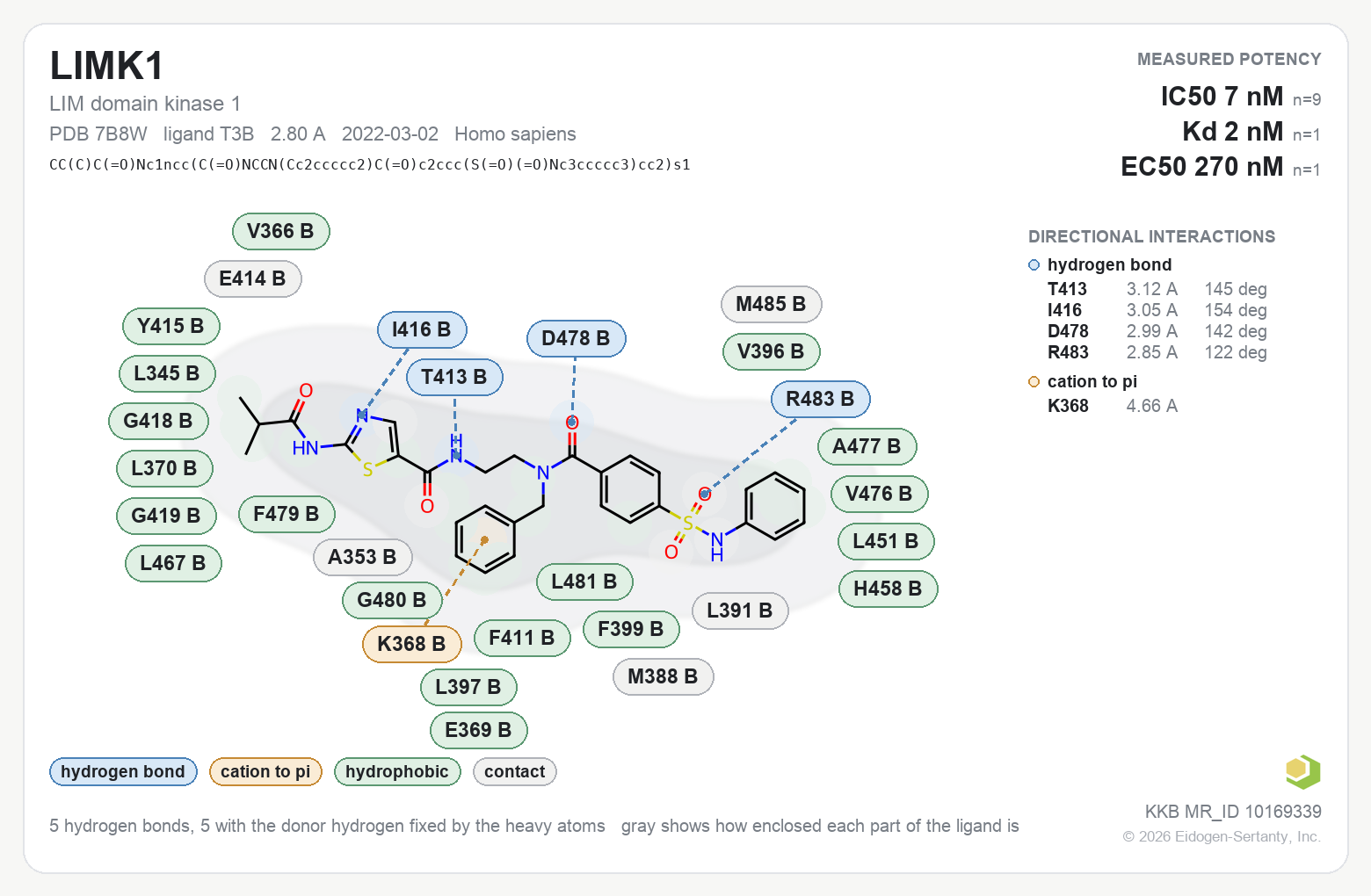Click residue label L345 B
This screenshot has height=896, width=1371.
(x=166, y=374)
